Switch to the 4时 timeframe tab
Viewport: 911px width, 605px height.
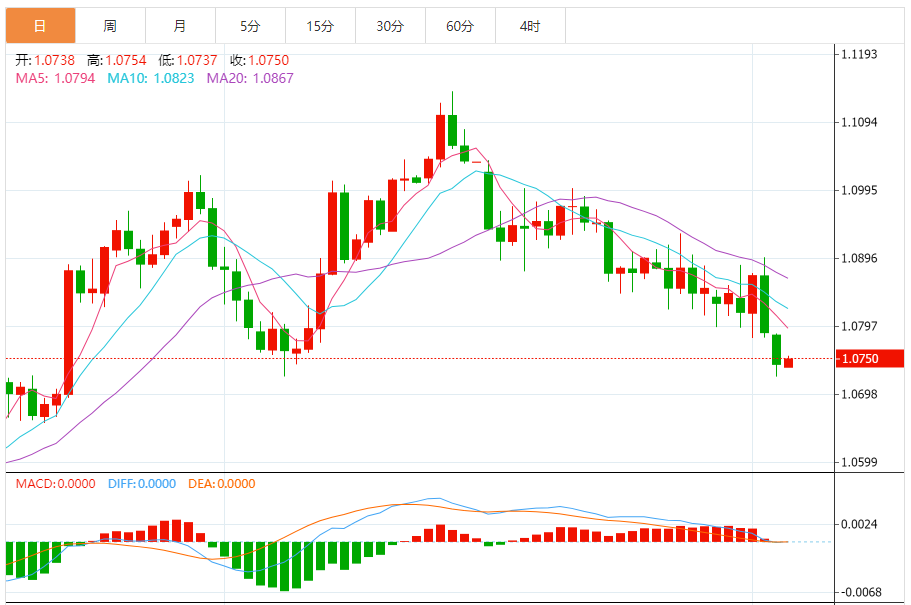(530, 26)
